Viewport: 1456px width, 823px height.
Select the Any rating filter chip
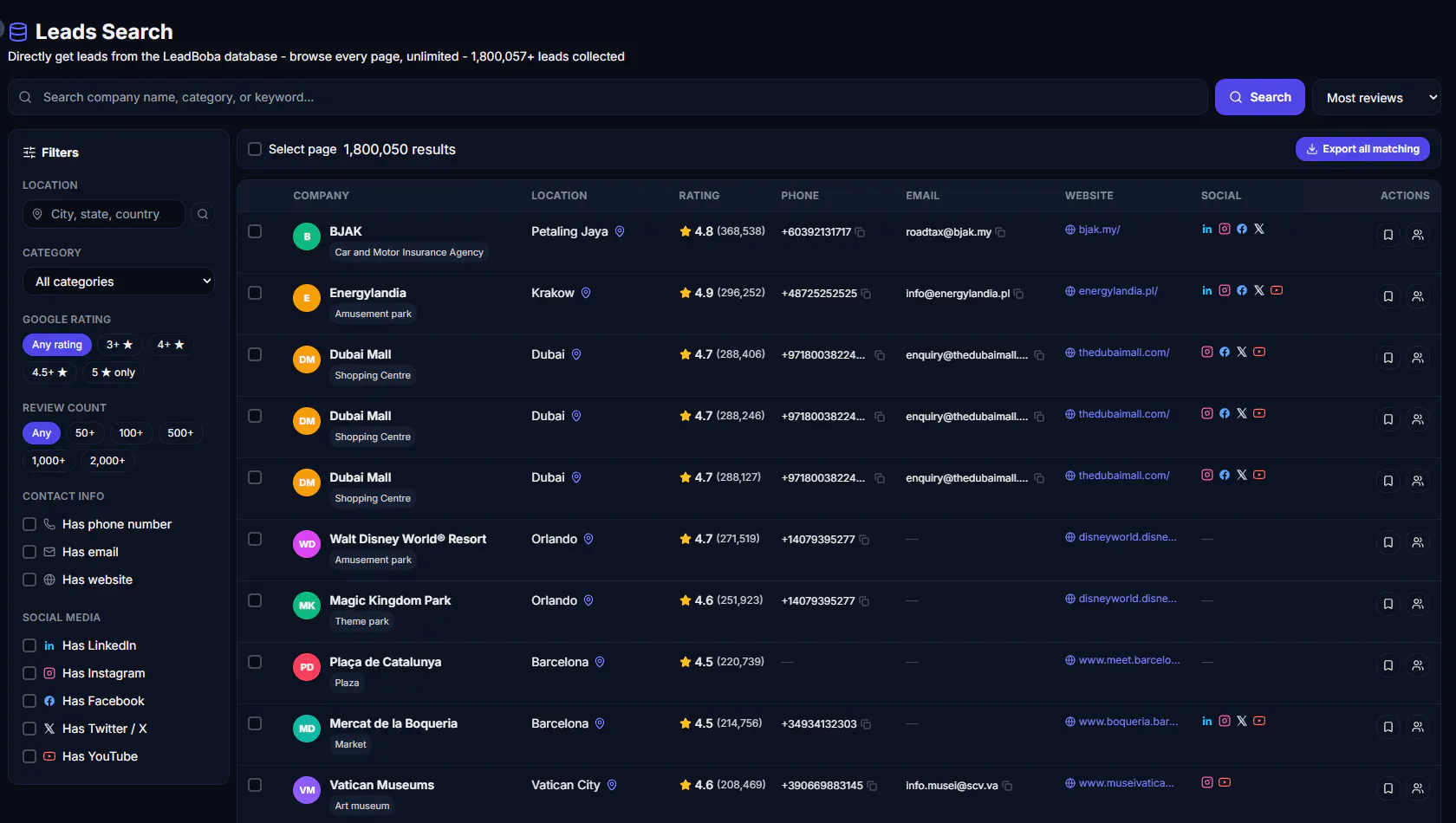click(57, 345)
